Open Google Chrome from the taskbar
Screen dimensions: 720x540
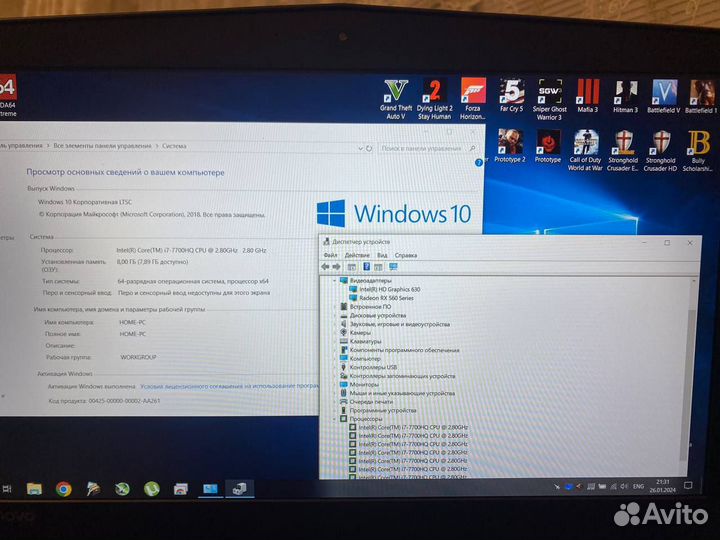point(63,489)
